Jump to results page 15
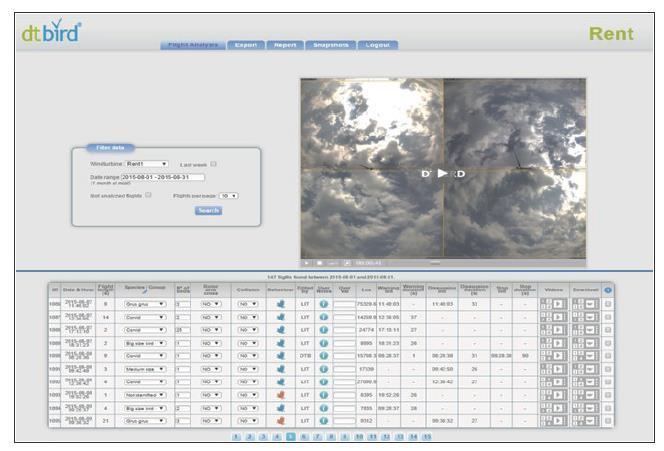 [x=426, y=437]
